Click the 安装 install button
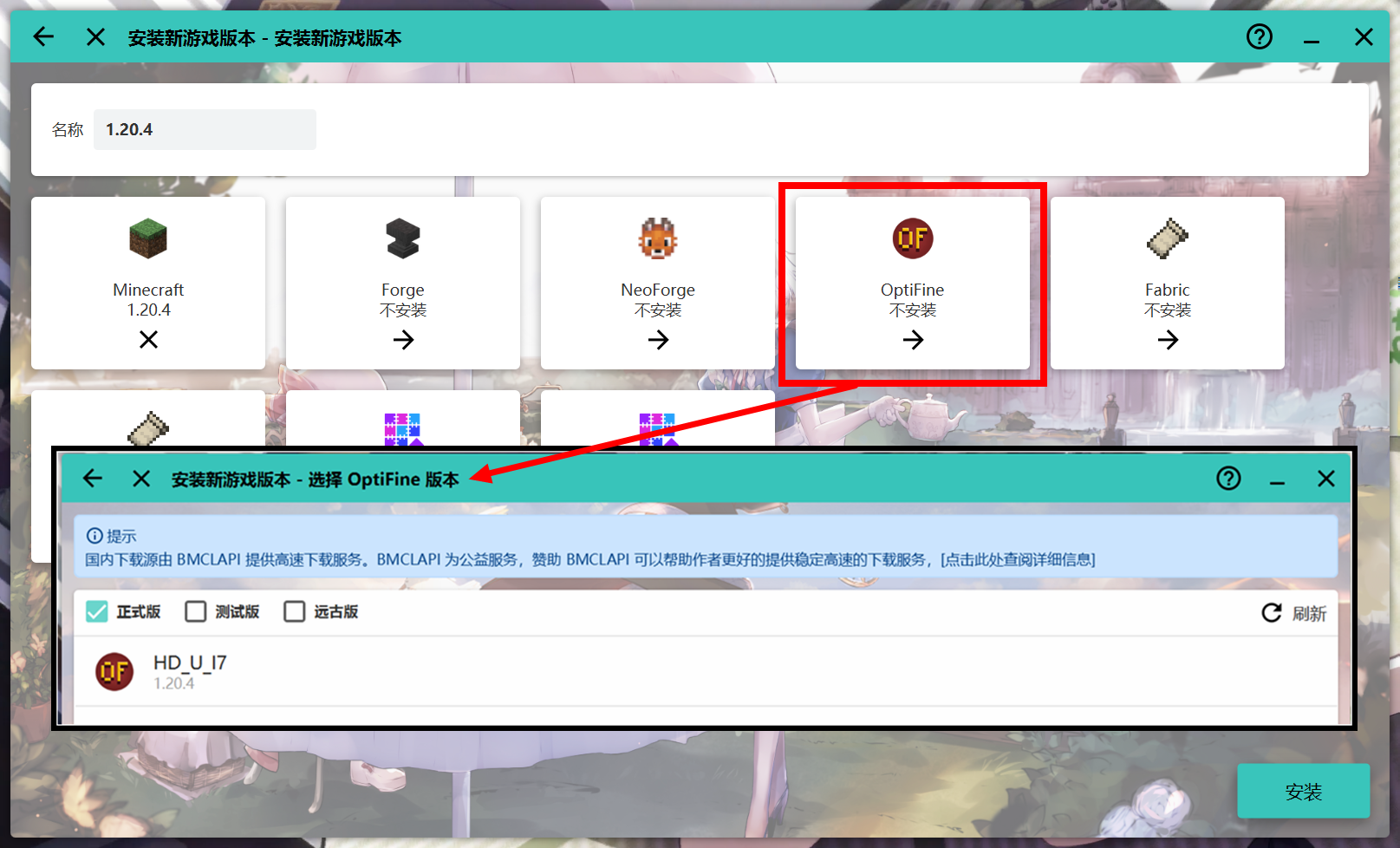This screenshot has height=848, width=1400. pos(1304,791)
